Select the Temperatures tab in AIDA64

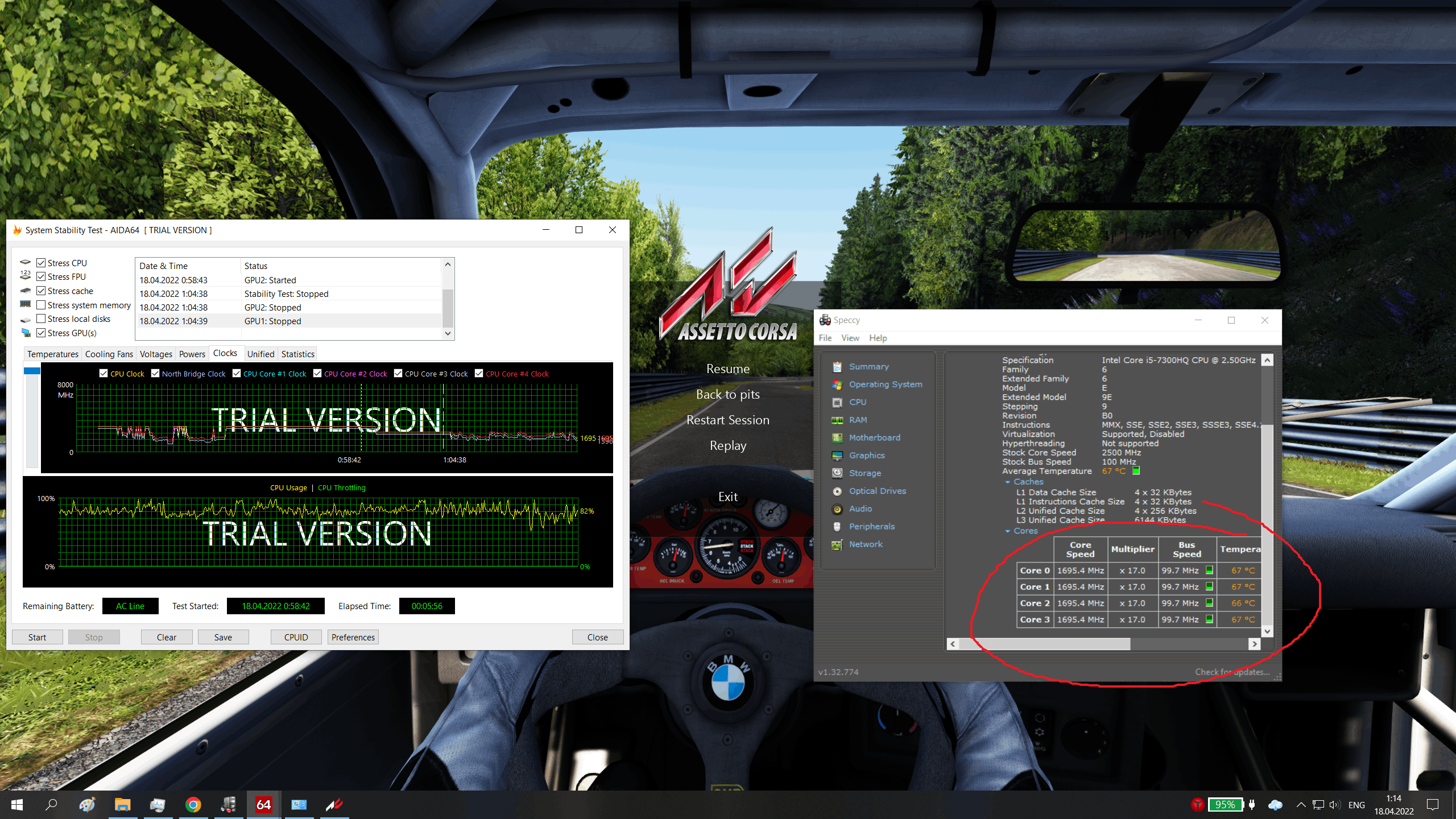pyautogui.click(x=51, y=353)
